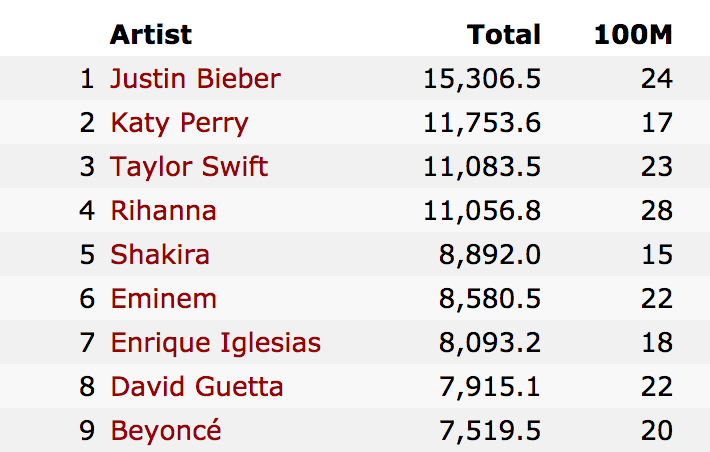Click the 100M column header
Viewport: 710px width, 452px height.
click(633, 34)
